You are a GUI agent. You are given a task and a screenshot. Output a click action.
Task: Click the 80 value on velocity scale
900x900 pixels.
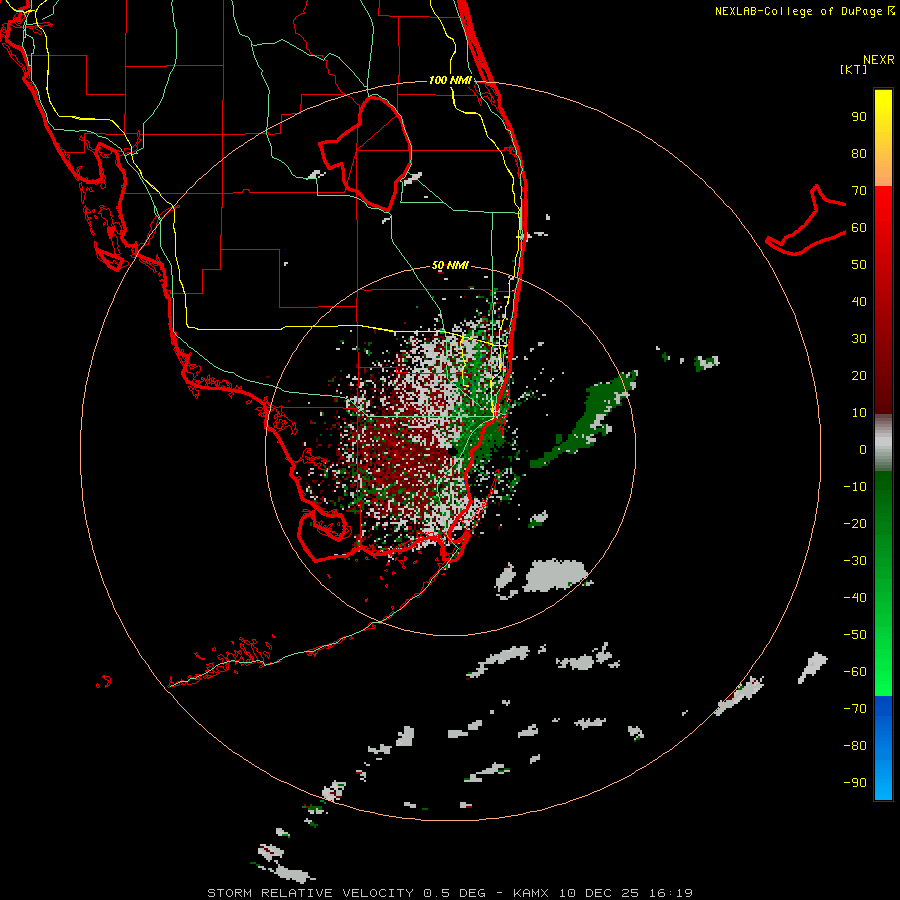click(x=859, y=154)
